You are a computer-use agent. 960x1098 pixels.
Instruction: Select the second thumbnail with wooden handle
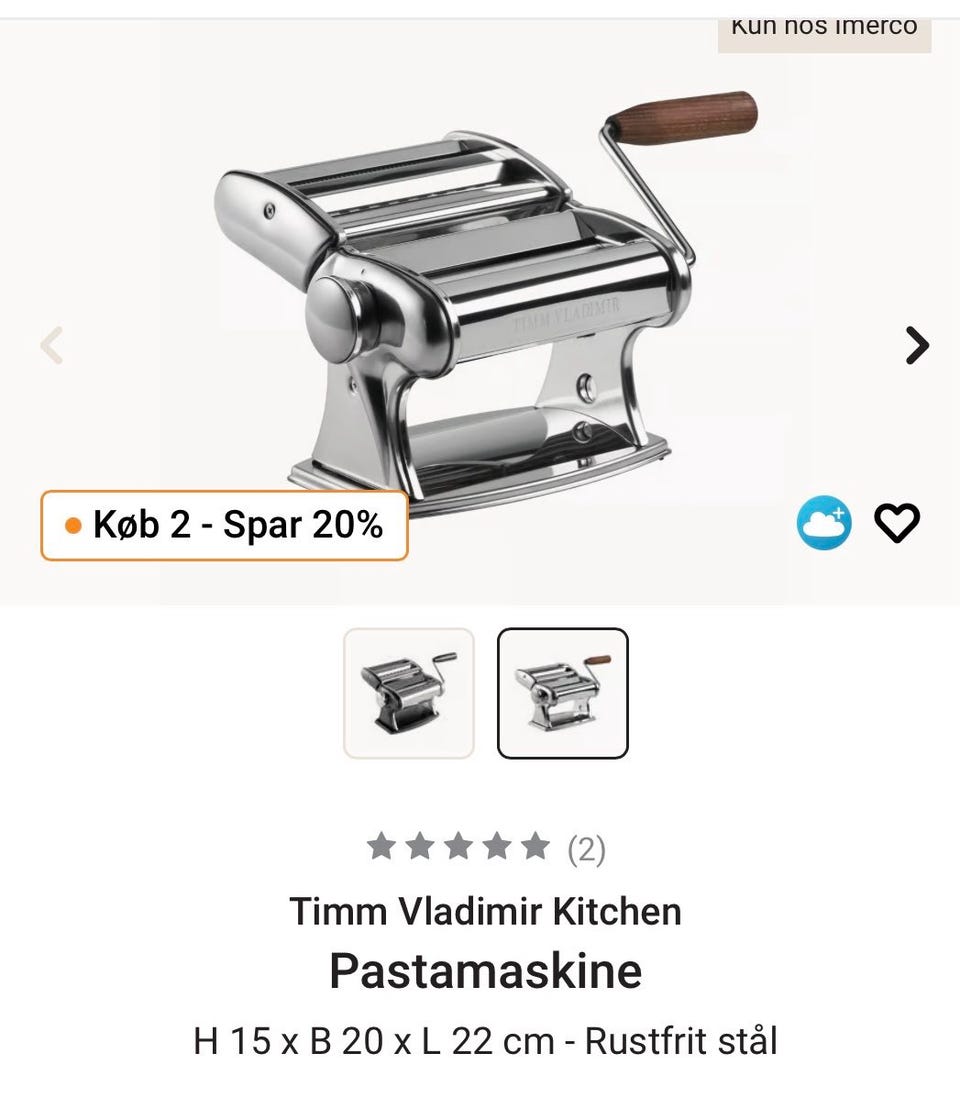[x=563, y=693]
